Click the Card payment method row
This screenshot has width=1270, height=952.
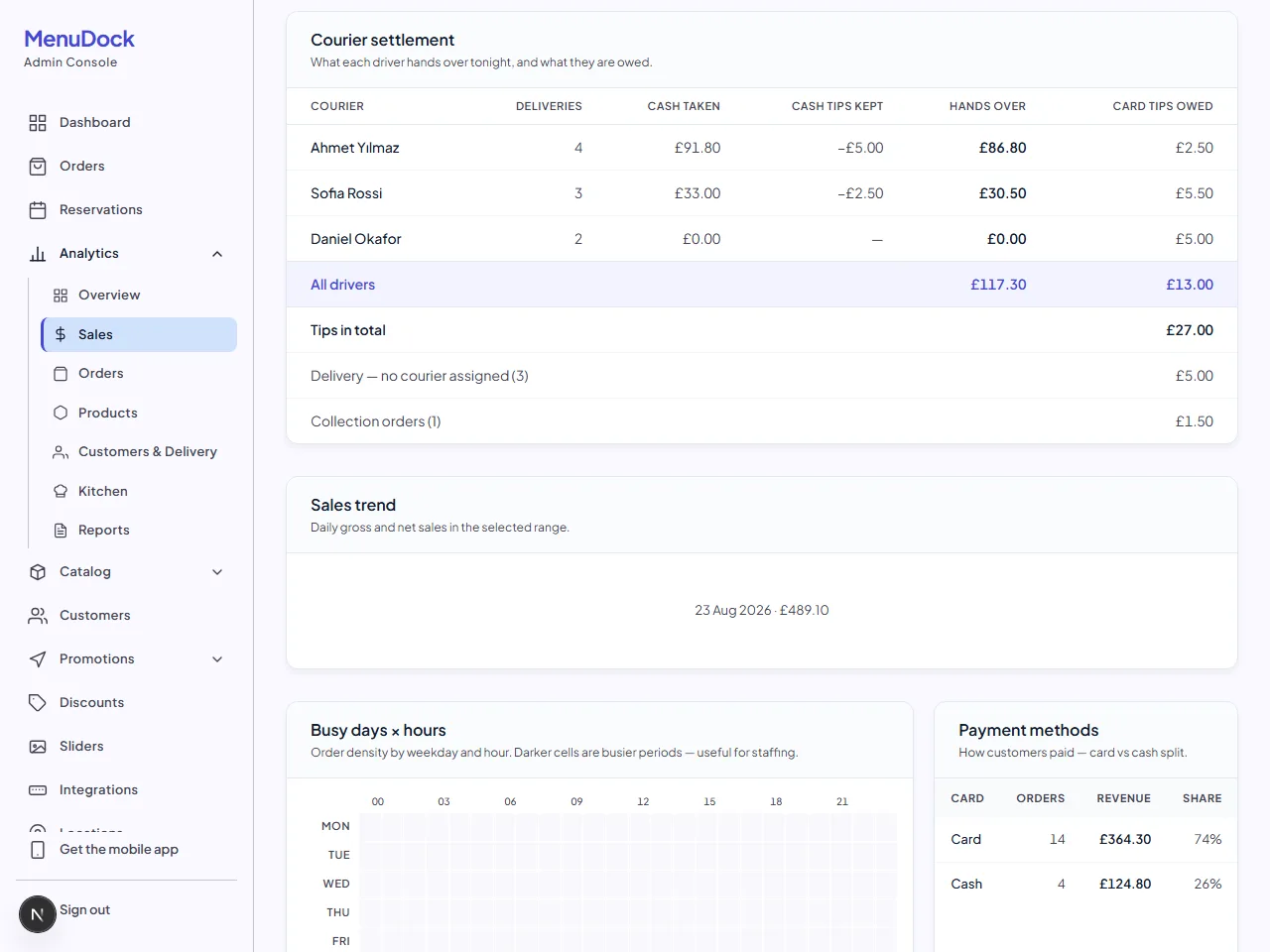(1086, 840)
